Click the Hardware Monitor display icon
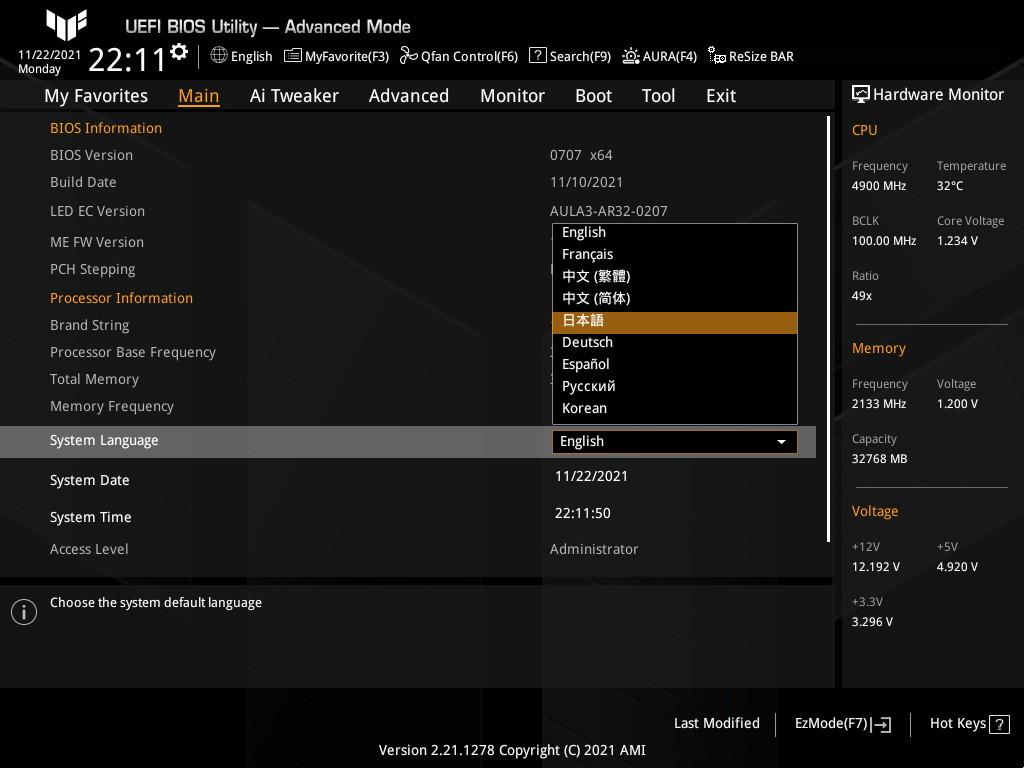This screenshot has width=1024, height=768. tap(861, 95)
